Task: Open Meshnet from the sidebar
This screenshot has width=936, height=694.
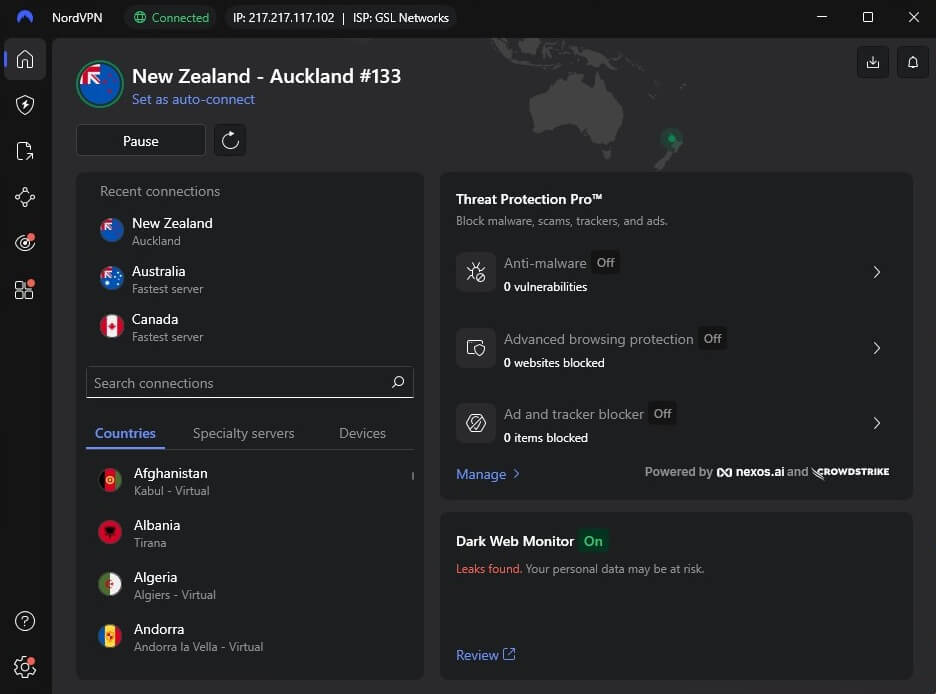Action: click(x=25, y=197)
